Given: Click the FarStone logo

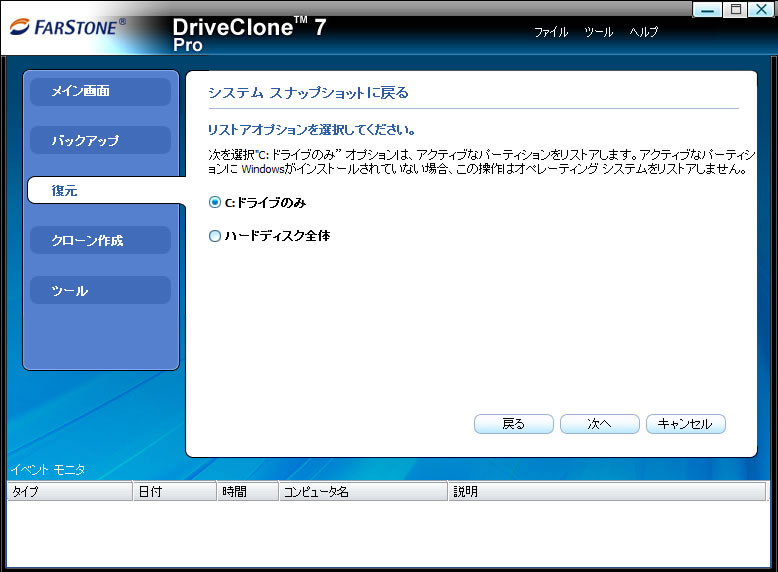Looking at the screenshot, I should pos(68,27).
